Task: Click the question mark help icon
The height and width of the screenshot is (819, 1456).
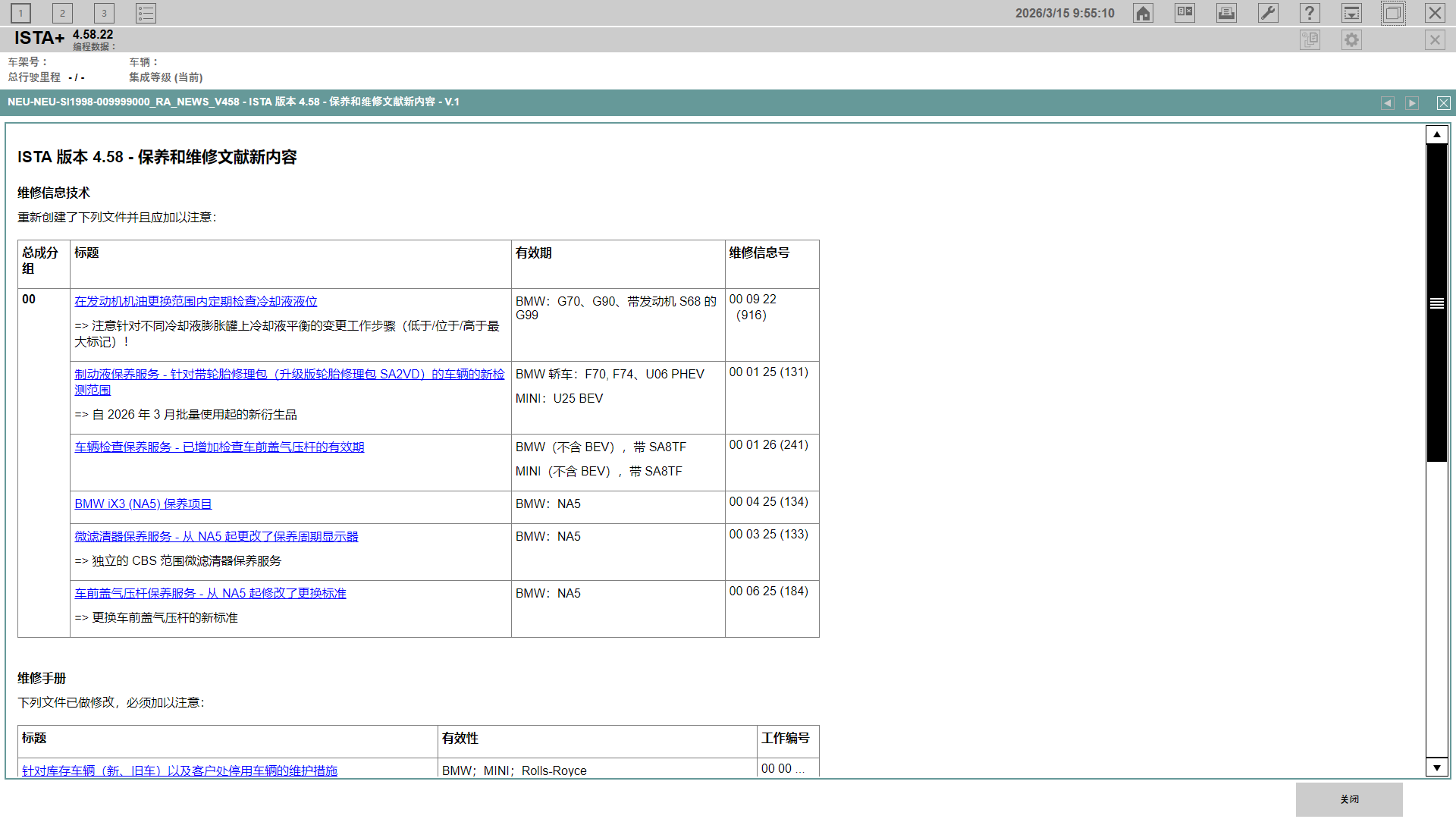Action: tap(1310, 13)
